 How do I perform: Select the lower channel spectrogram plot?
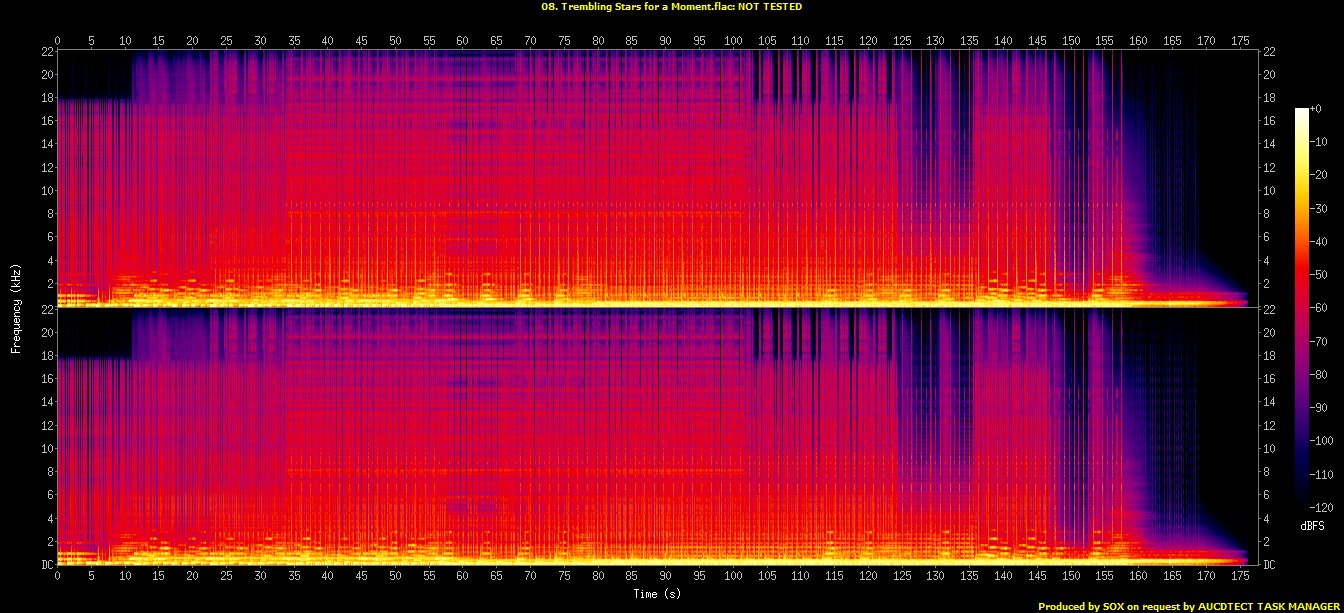click(657, 436)
